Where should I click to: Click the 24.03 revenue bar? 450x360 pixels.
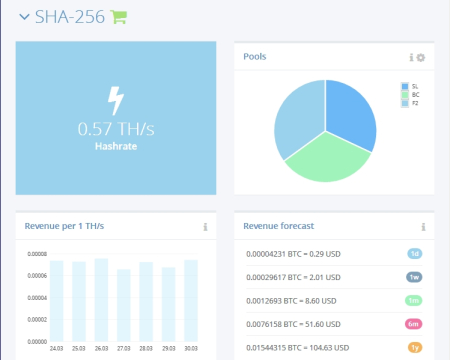pos(56,301)
